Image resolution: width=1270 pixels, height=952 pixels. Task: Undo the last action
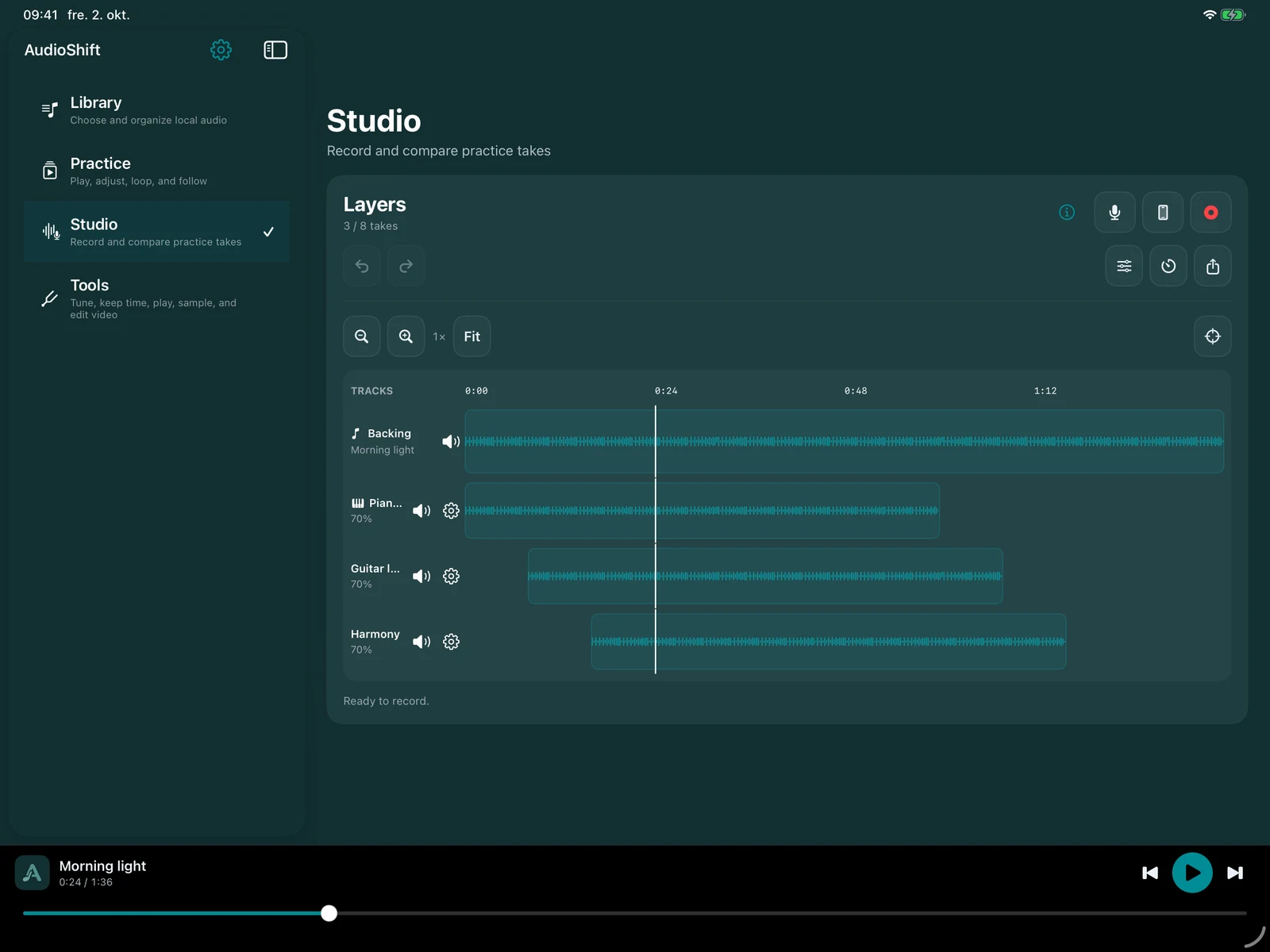coord(362,266)
